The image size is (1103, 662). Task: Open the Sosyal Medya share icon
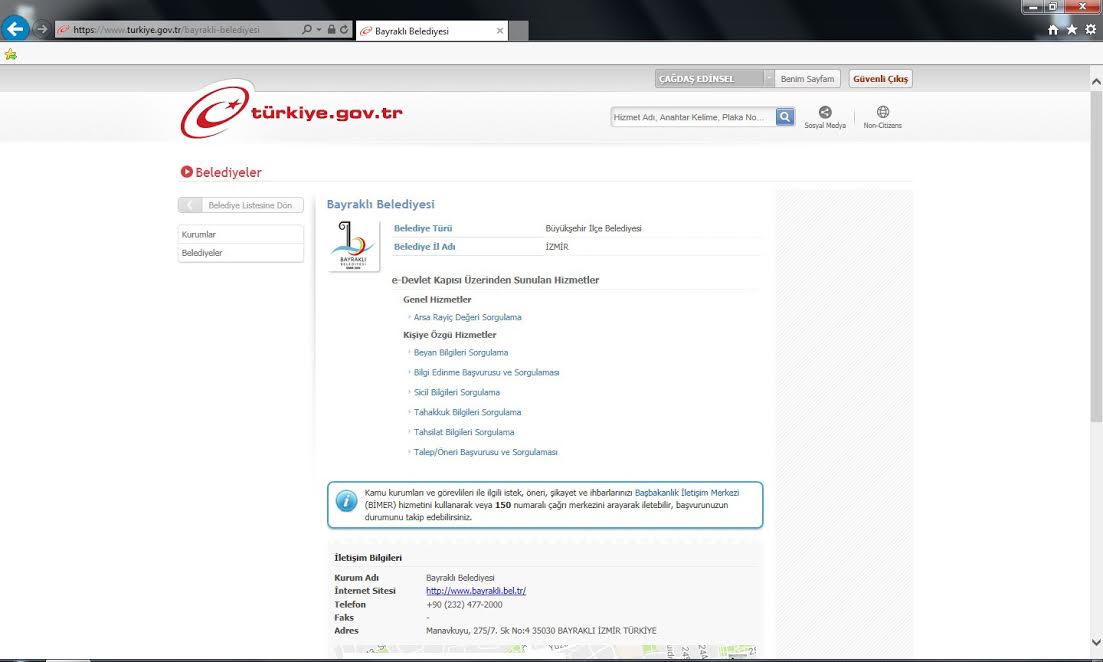(825, 113)
